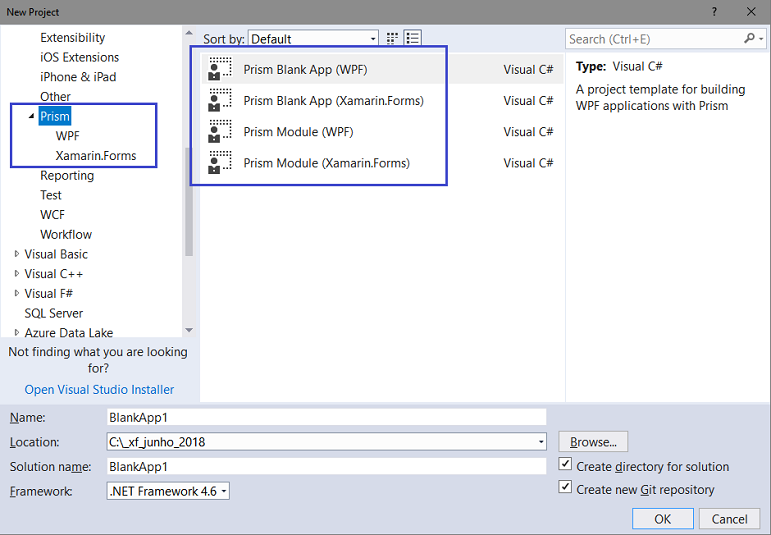This screenshot has width=771, height=535.
Task: Switch to medium icons list view
Action: pyautogui.click(x=413, y=38)
